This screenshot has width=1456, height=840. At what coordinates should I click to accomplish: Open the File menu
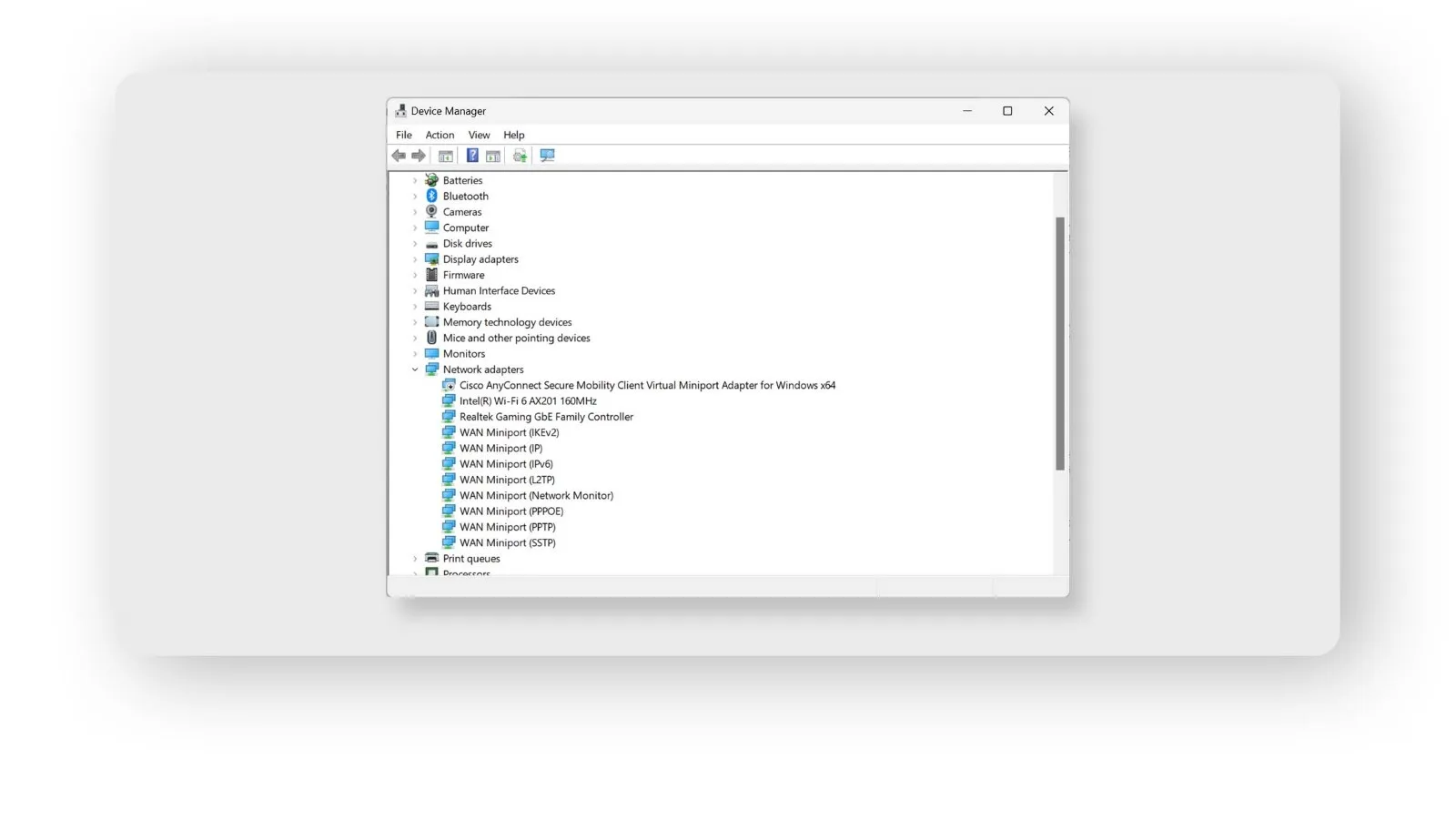(404, 135)
